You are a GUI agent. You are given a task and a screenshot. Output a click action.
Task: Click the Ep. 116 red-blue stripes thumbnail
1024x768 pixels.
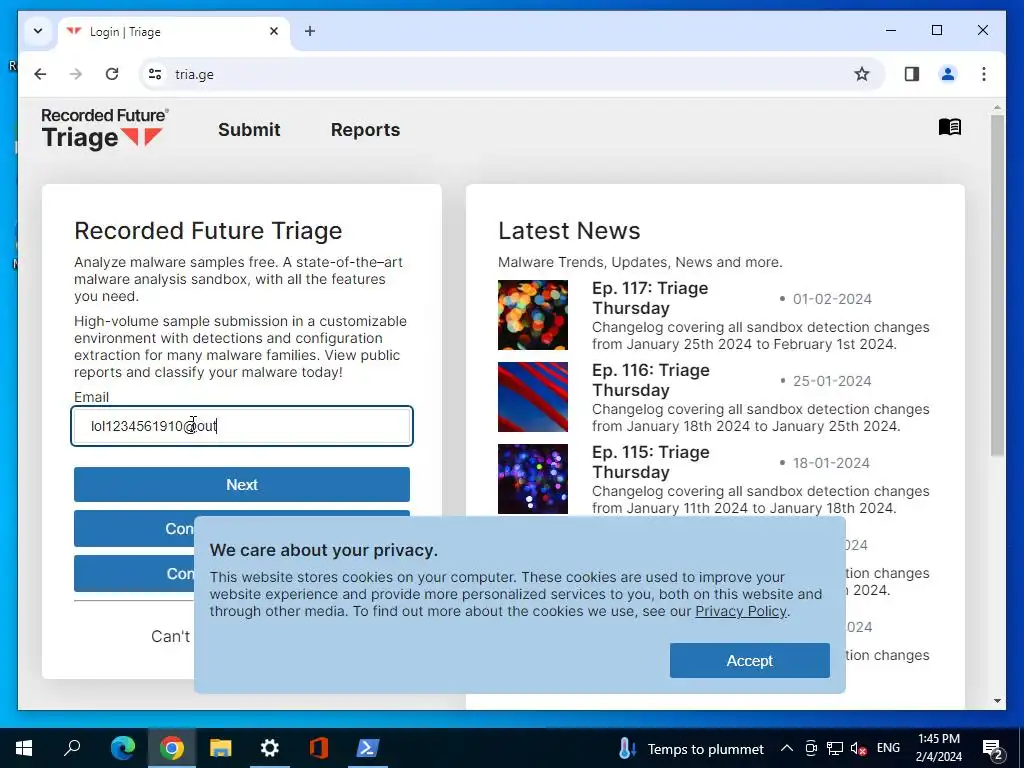533,397
